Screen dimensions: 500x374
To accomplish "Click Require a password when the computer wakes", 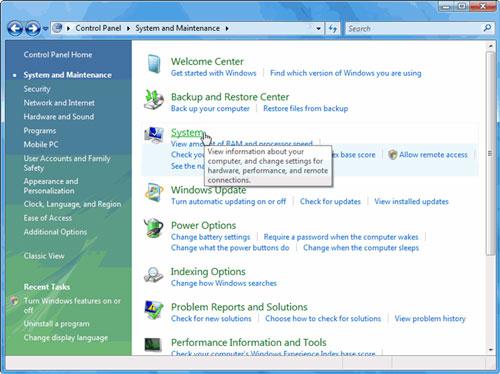I will click(x=341, y=237).
